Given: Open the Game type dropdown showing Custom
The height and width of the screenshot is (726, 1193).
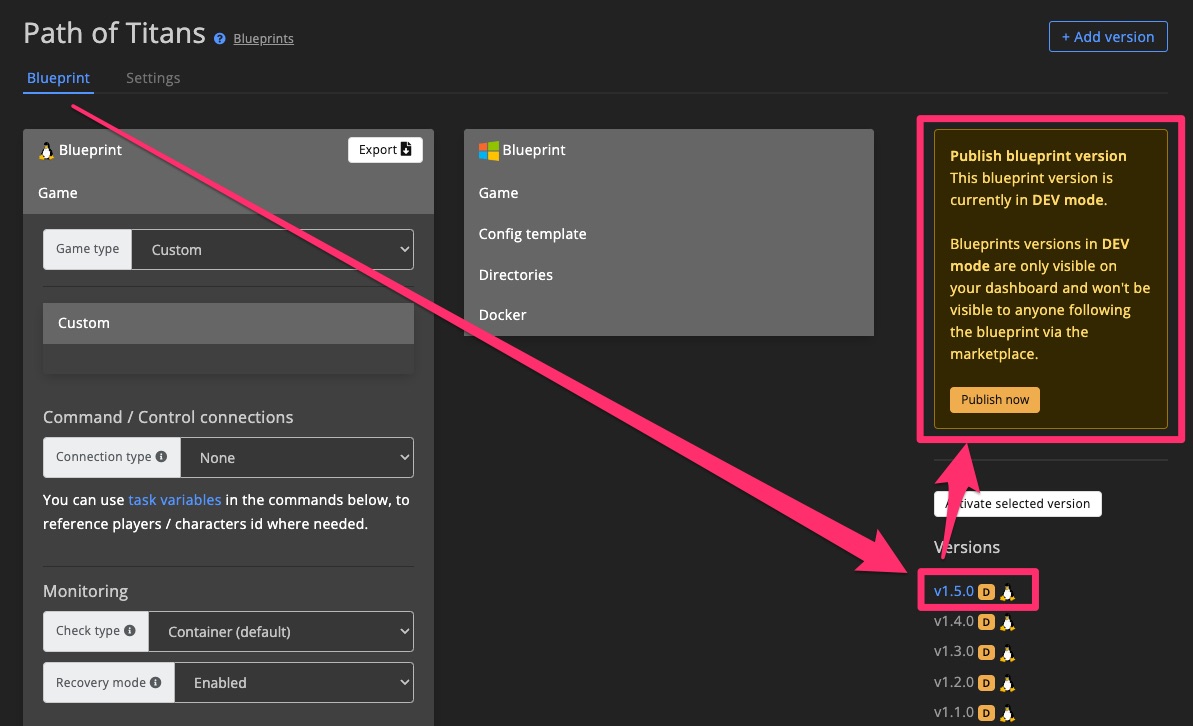Looking at the screenshot, I should 273,249.
